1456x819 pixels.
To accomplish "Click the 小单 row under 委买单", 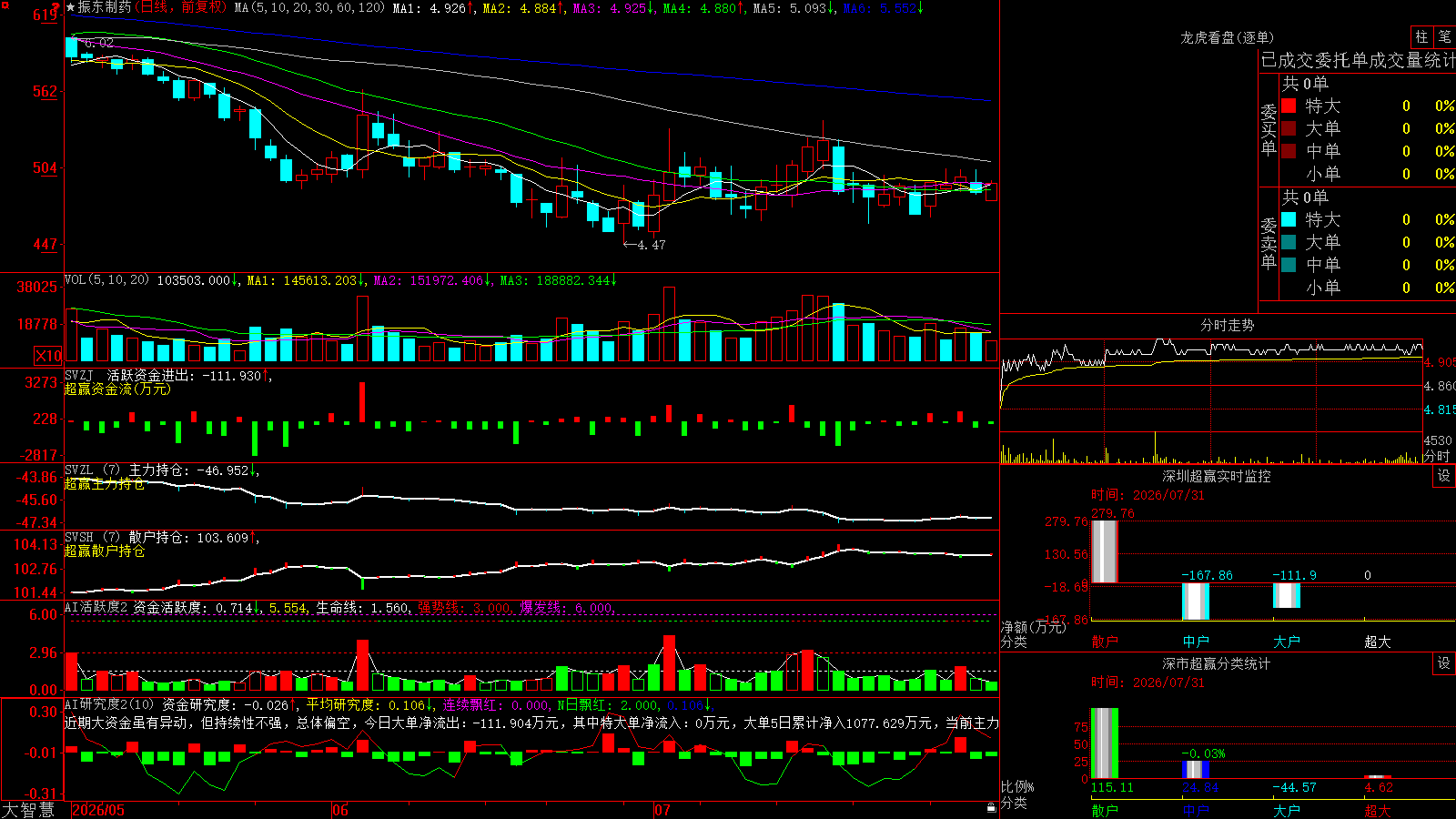I will [x=1369, y=174].
